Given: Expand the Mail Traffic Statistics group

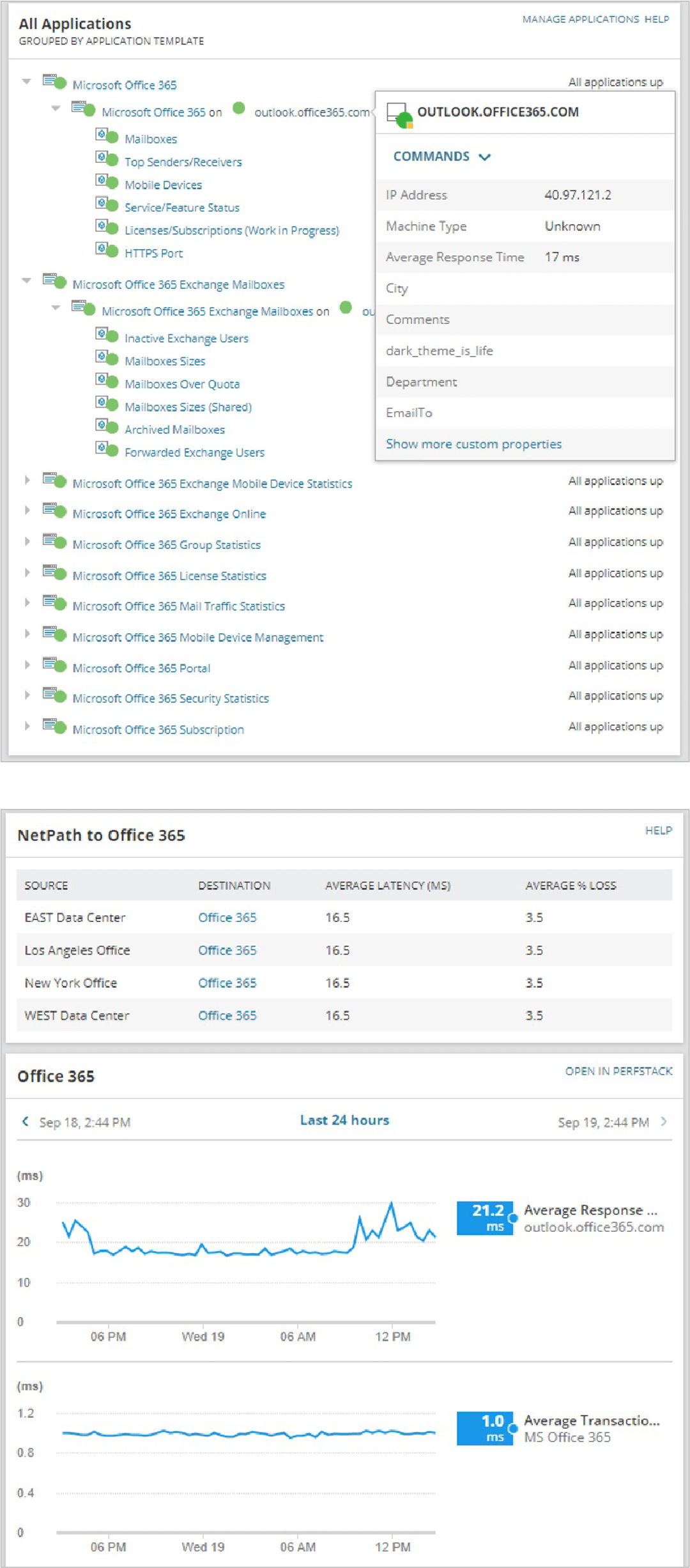Looking at the screenshot, I should tap(27, 603).
